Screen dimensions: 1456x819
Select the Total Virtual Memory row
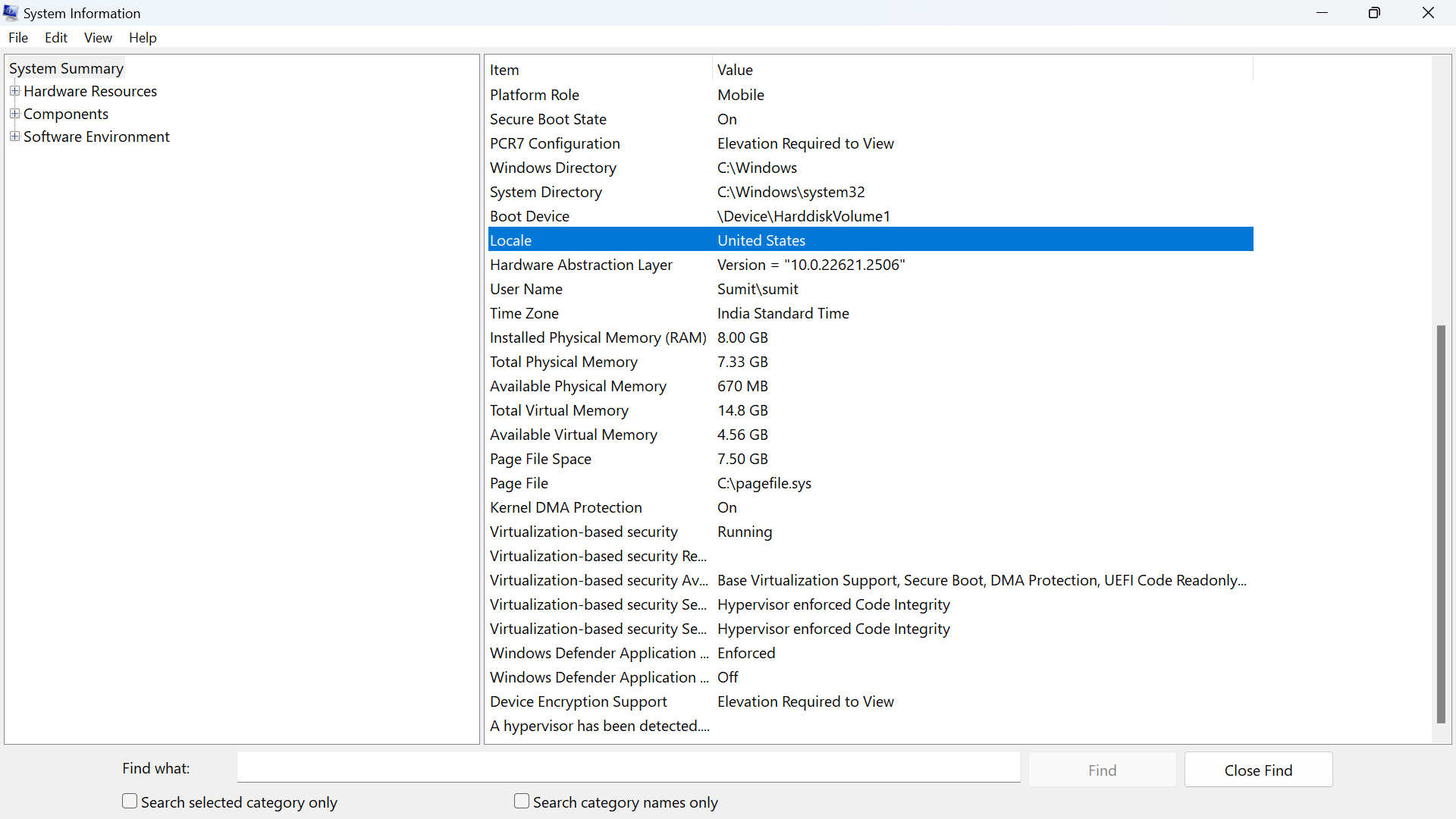tap(871, 410)
